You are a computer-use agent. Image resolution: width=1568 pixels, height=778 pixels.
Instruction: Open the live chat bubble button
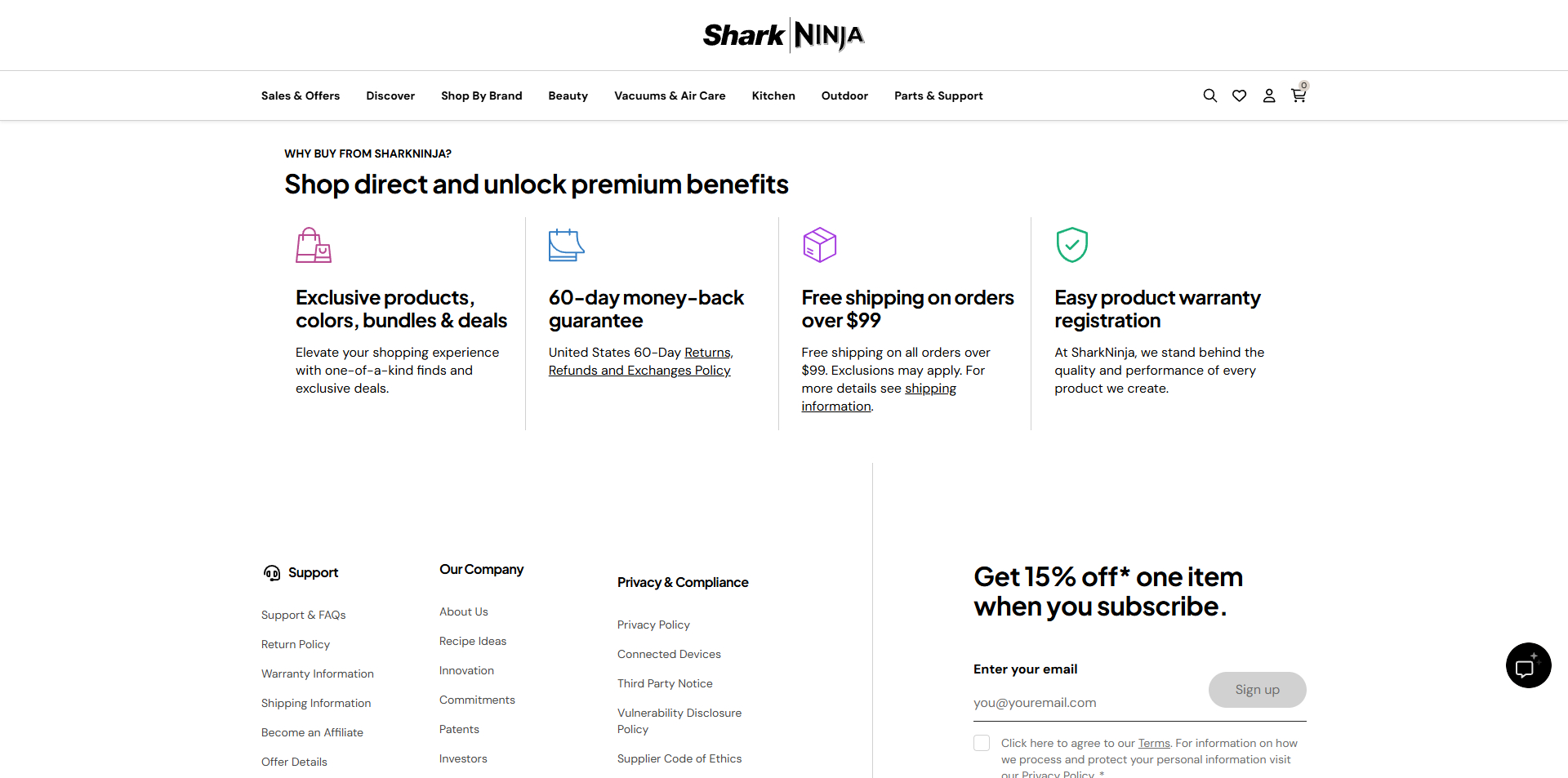point(1528,665)
